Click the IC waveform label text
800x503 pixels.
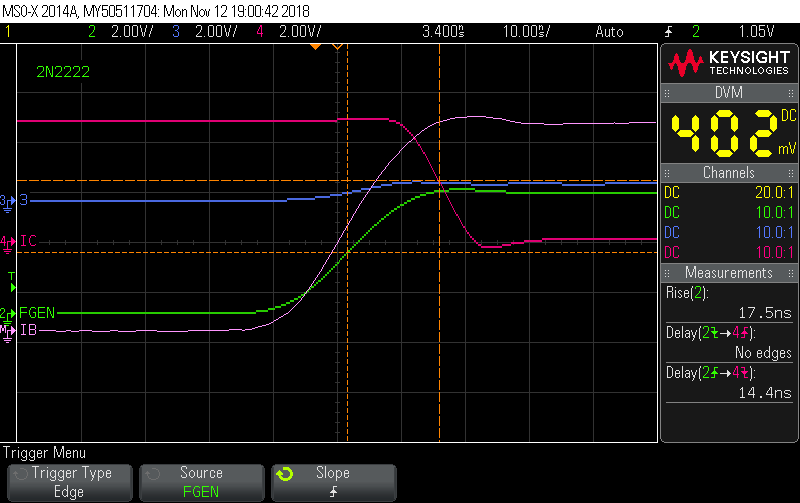29,241
